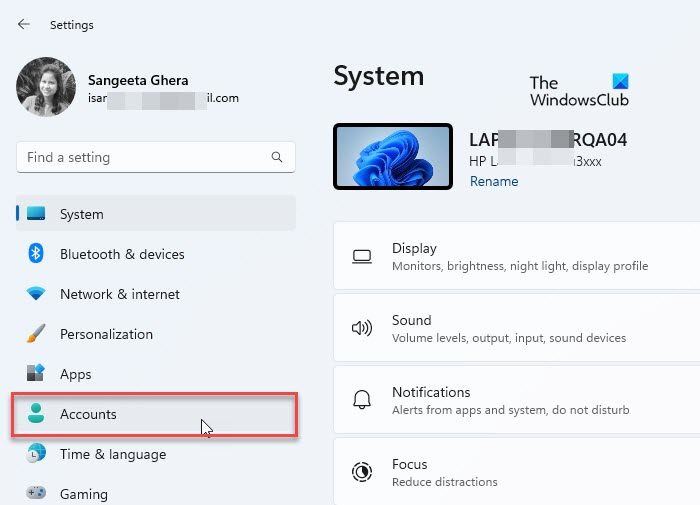Click the Apps icon in sidebar
Image resolution: width=700 pixels, height=505 pixels.
pyautogui.click(x=36, y=374)
